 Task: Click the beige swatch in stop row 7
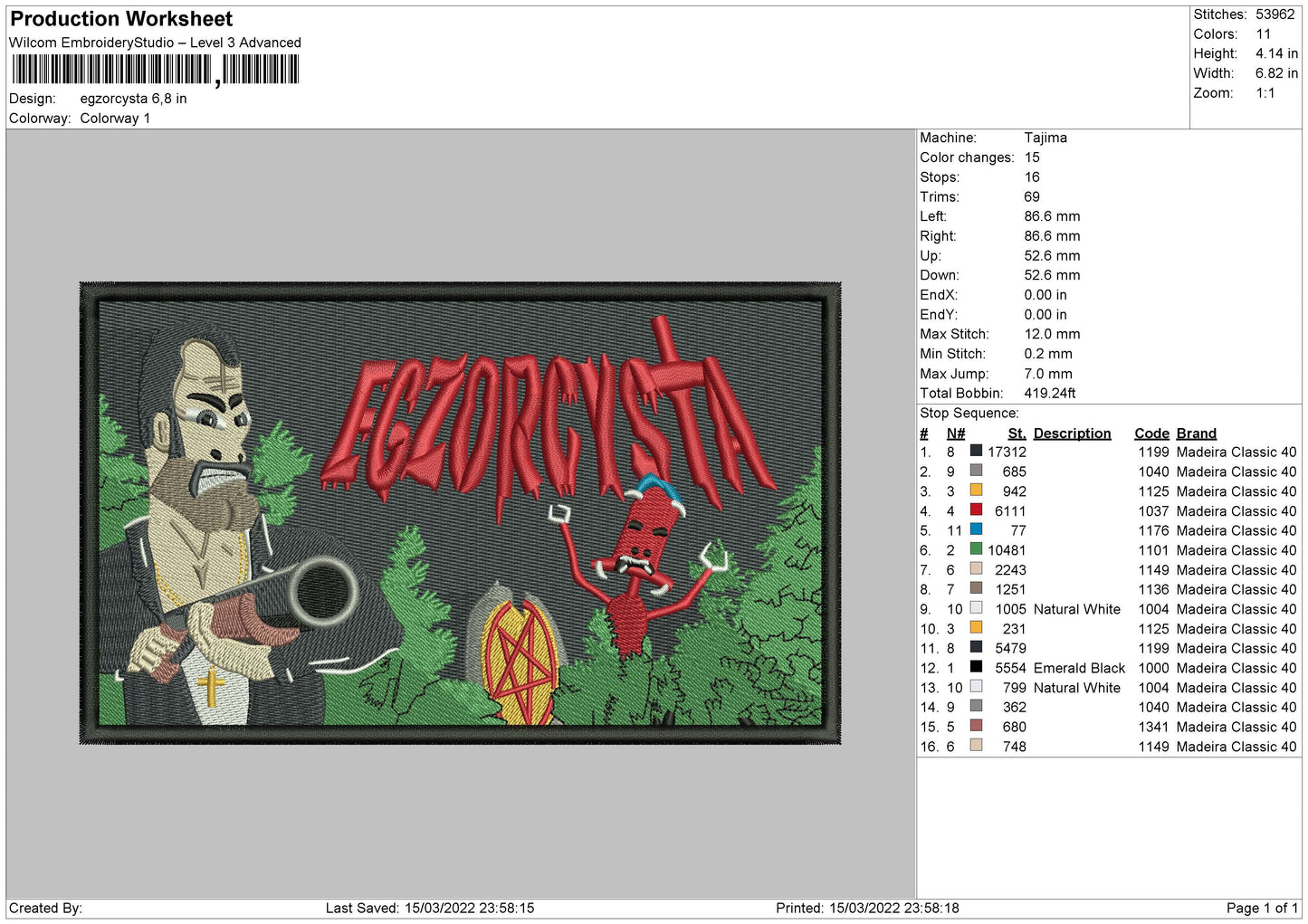[x=976, y=569]
